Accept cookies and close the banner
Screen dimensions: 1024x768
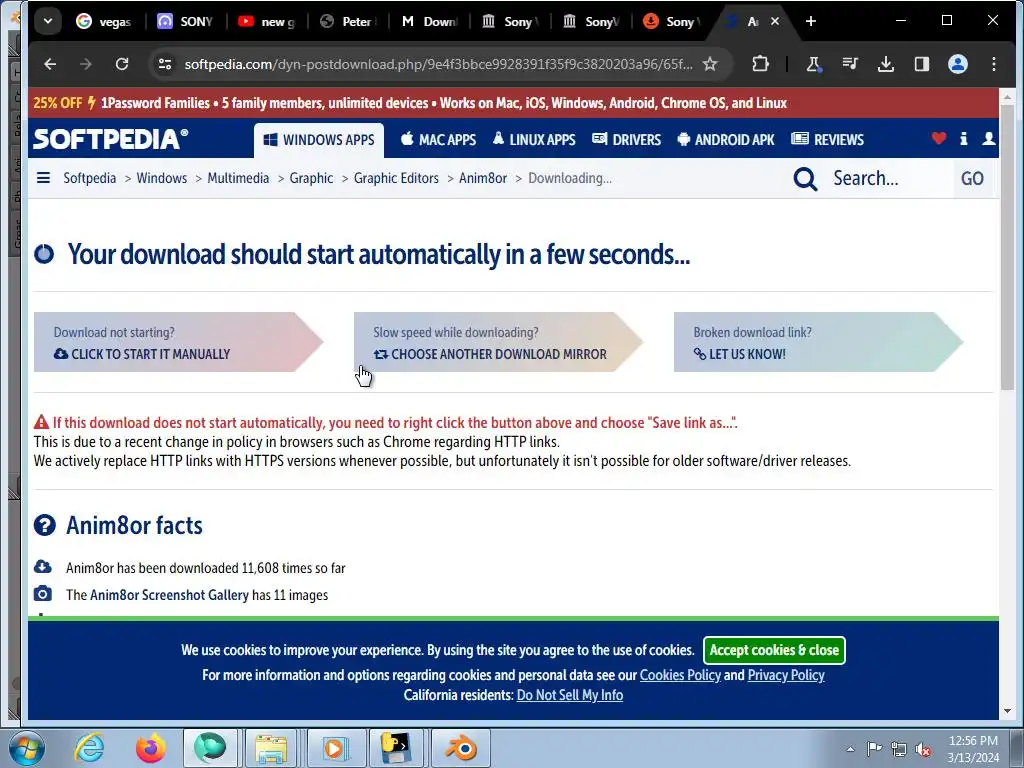point(774,650)
